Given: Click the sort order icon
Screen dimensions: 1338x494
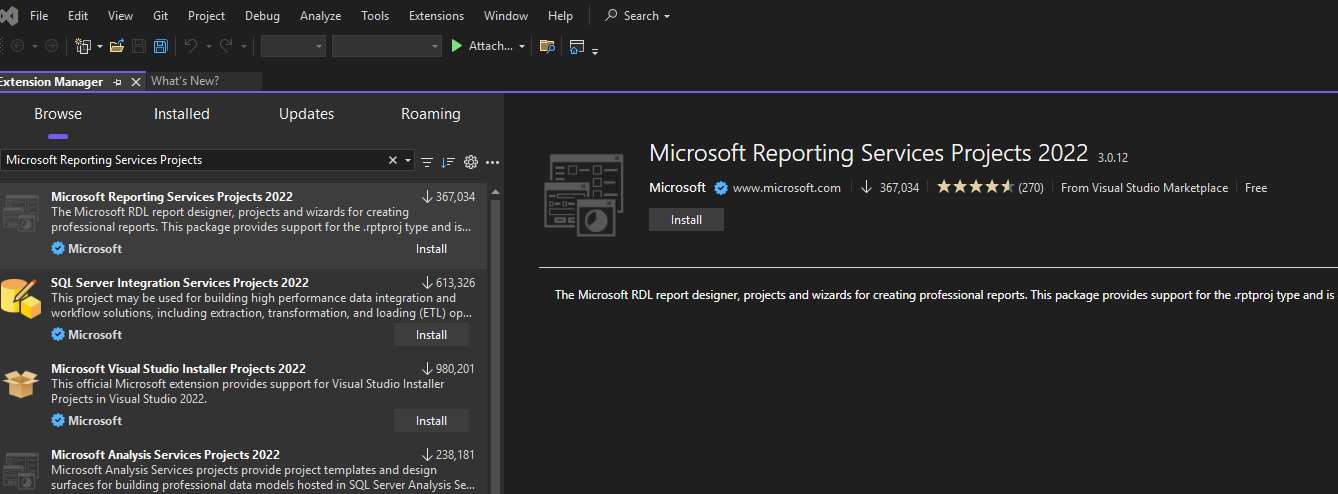Looking at the screenshot, I should click(x=448, y=161).
